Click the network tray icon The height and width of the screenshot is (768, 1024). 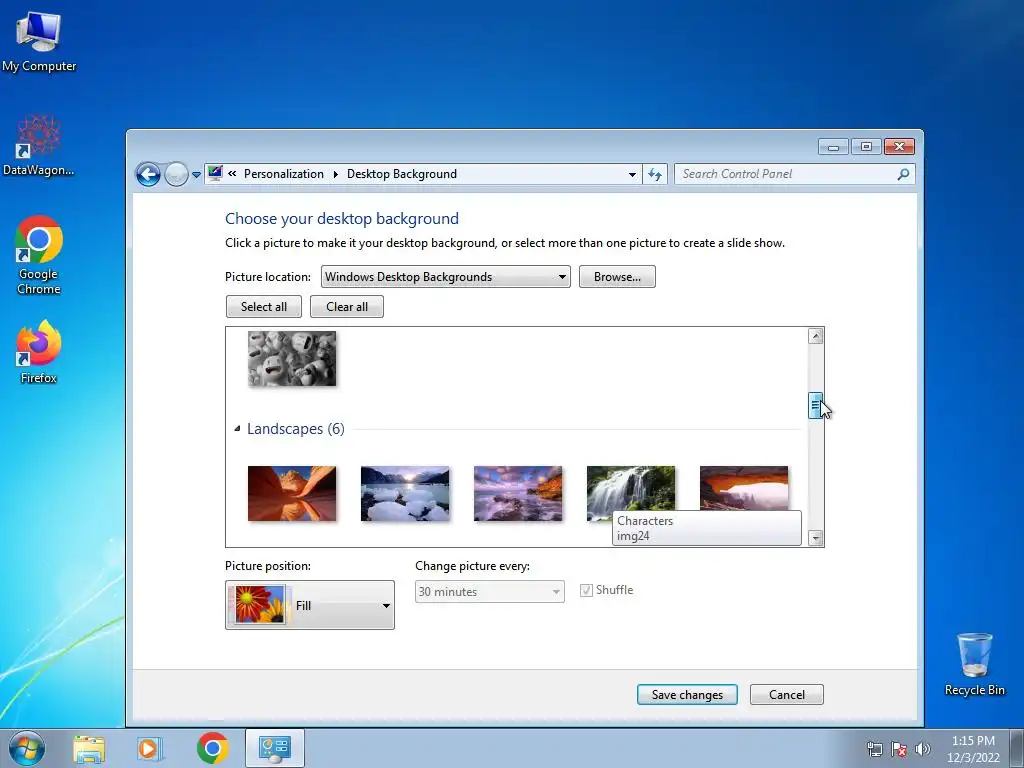pos(874,749)
